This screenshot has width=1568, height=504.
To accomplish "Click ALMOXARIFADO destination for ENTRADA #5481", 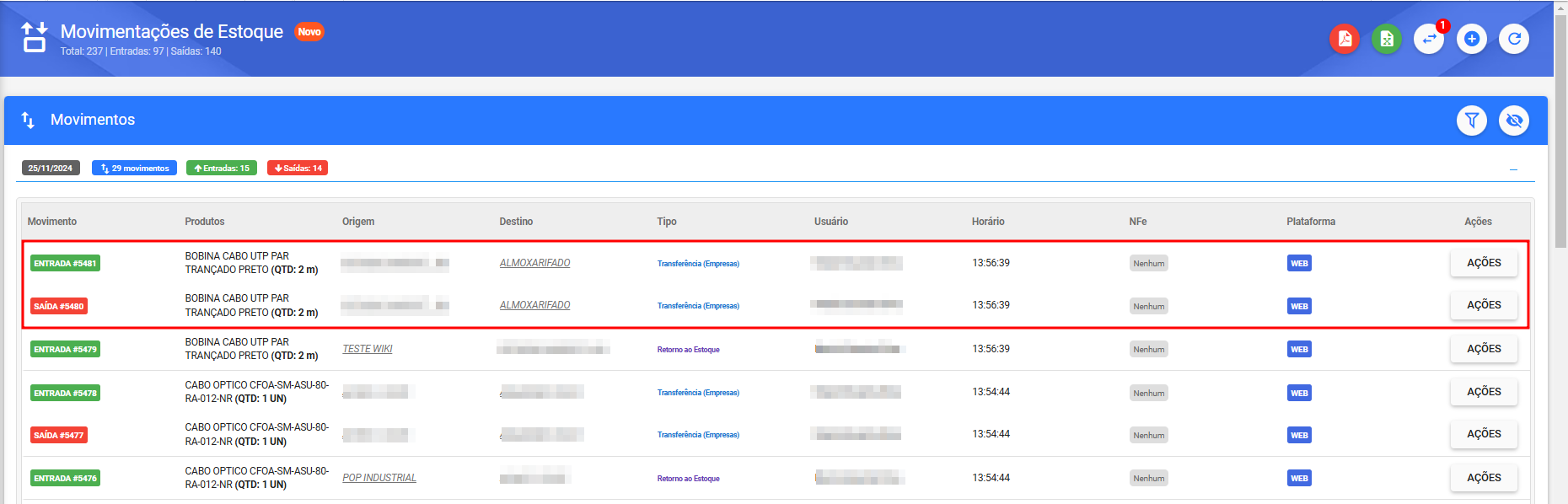I will coord(534,263).
